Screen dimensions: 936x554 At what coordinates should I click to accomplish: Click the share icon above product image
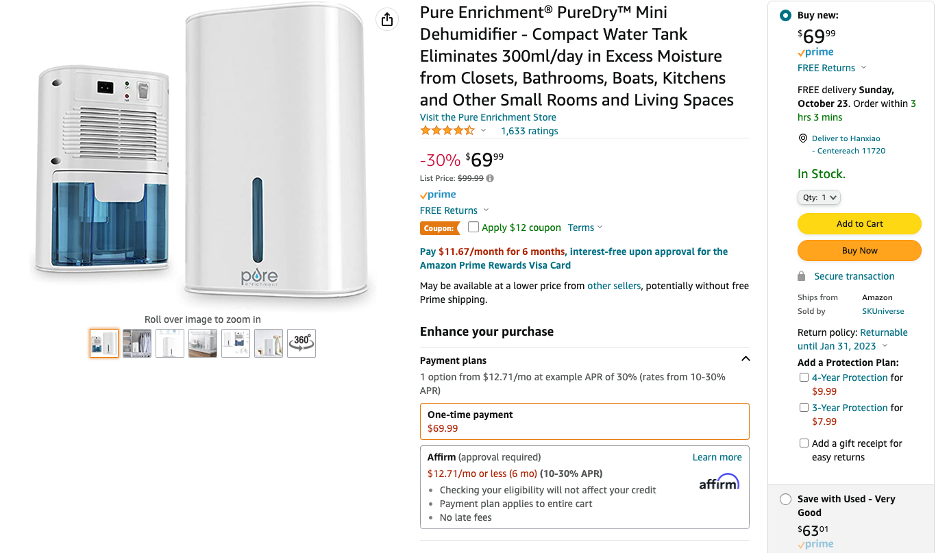387,19
